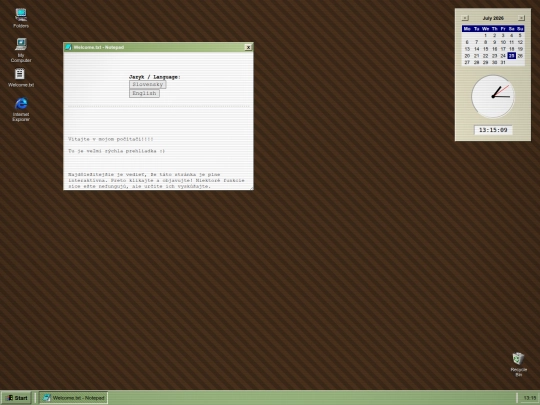Select date 31 in the calendar
540x405 pixels.
point(503,62)
